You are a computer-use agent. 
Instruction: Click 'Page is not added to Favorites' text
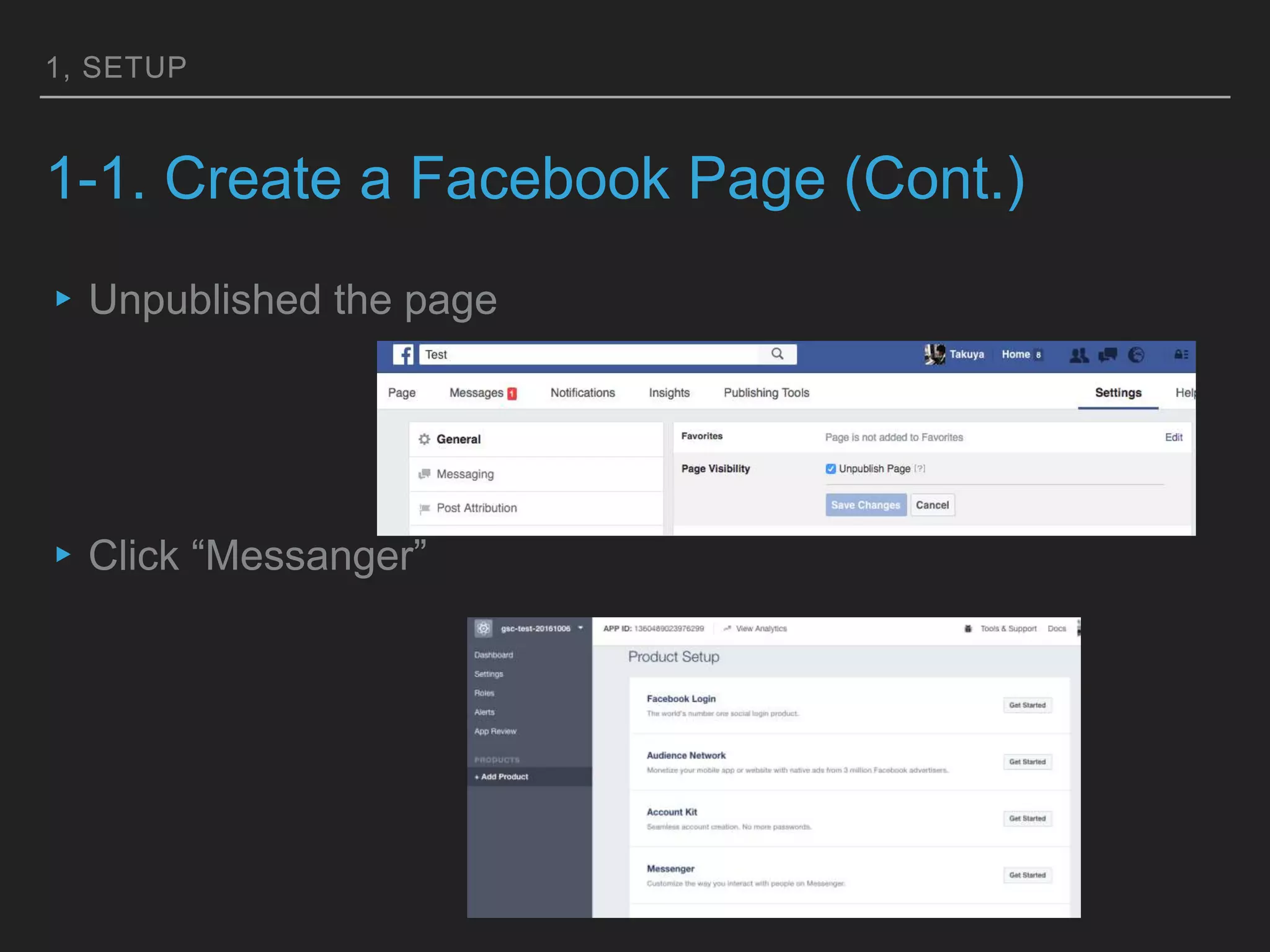pyautogui.click(x=894, y=438)
